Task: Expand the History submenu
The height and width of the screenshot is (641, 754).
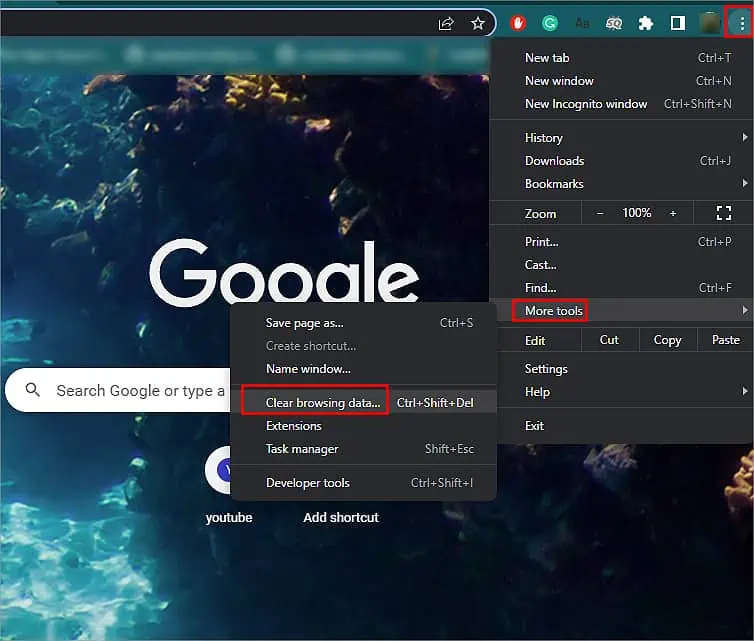Action: (x=622, y=138)
